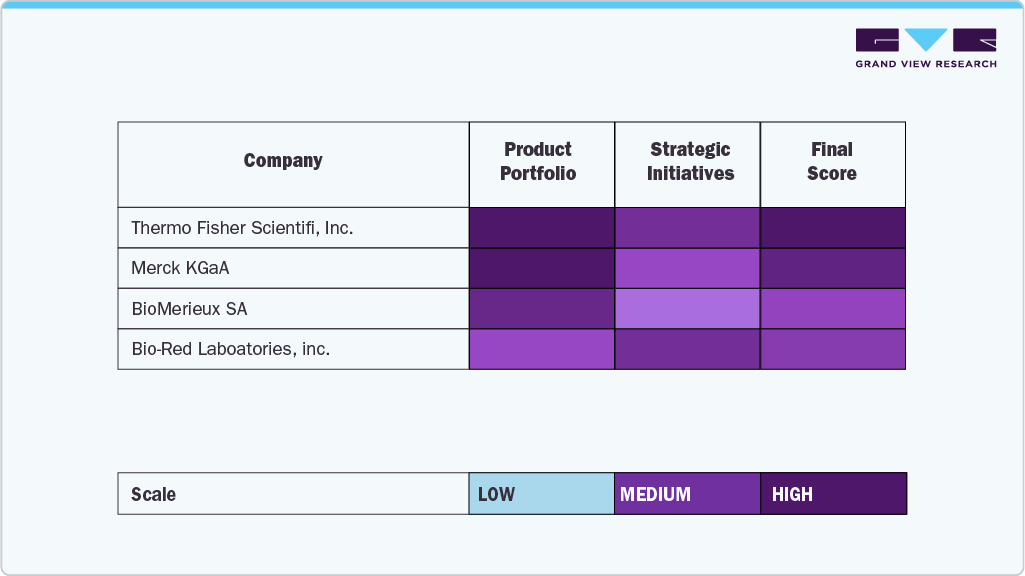This screenshot has height=576, width=1025.
Task: Click the LOW scale swatch
Action: pyautogui.click(x=541, y=494)
